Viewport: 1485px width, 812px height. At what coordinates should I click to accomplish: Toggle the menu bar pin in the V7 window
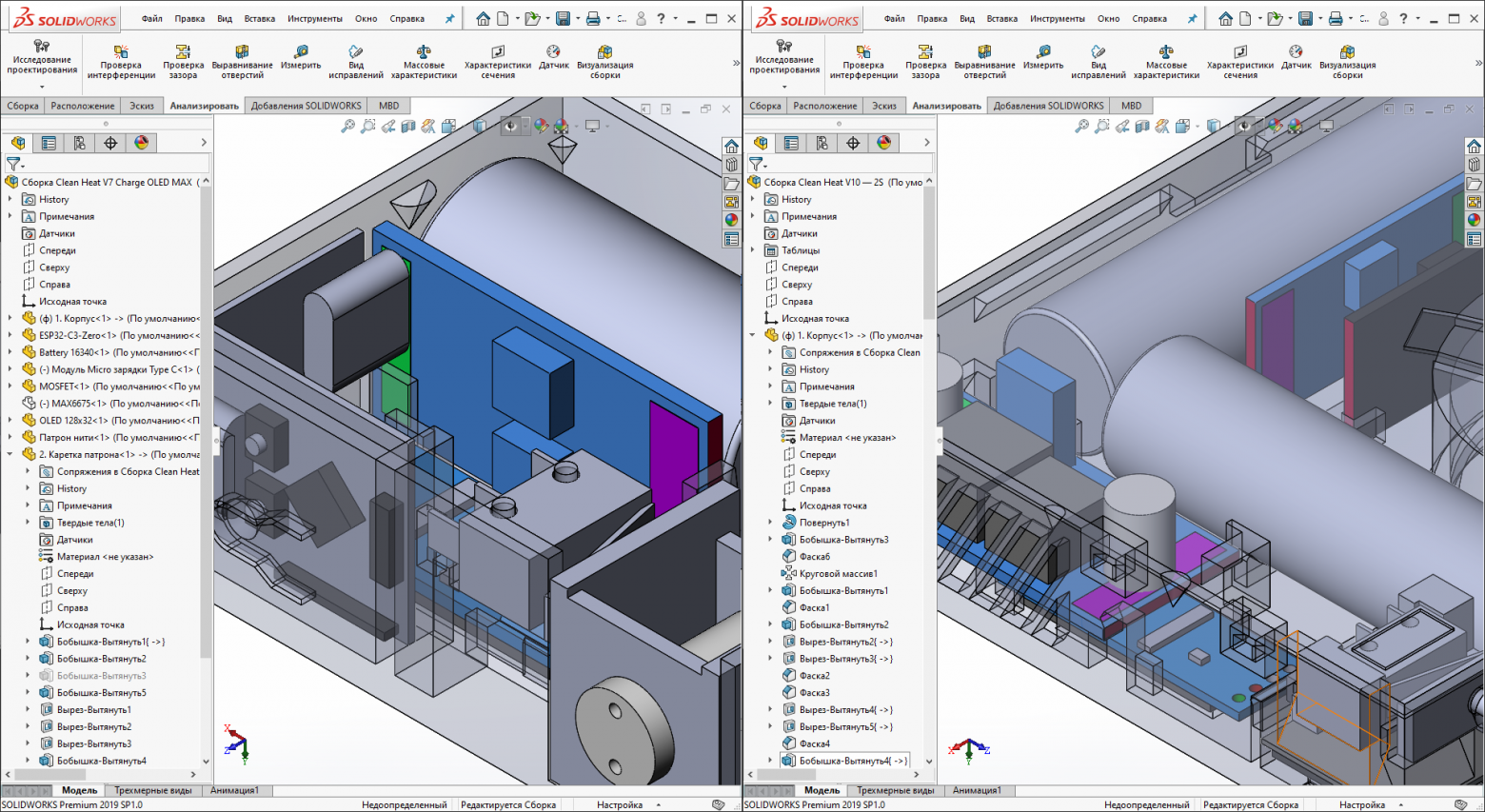coord(450,18)
